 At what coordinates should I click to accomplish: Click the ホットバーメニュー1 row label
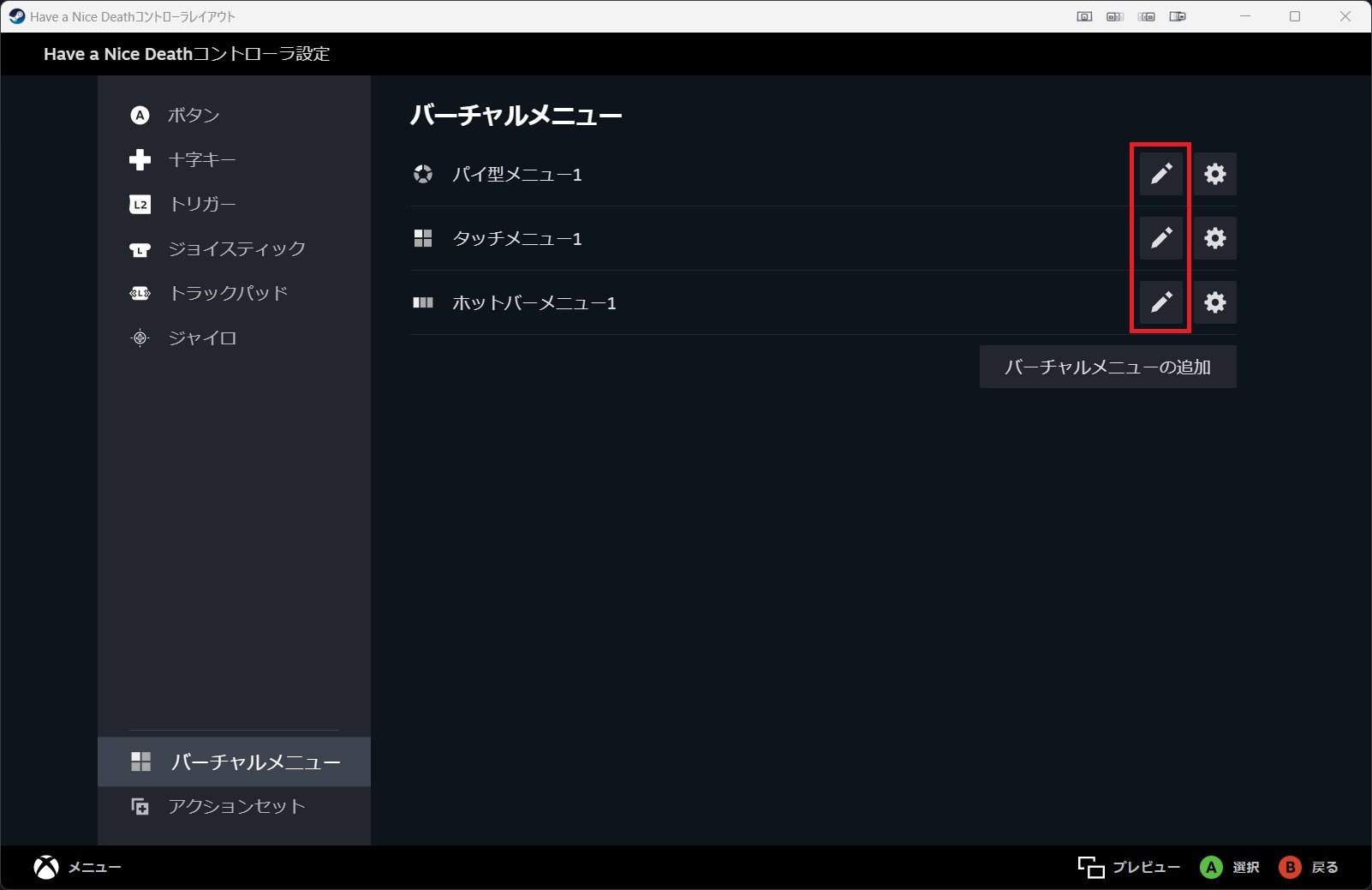tap(534, 303)
